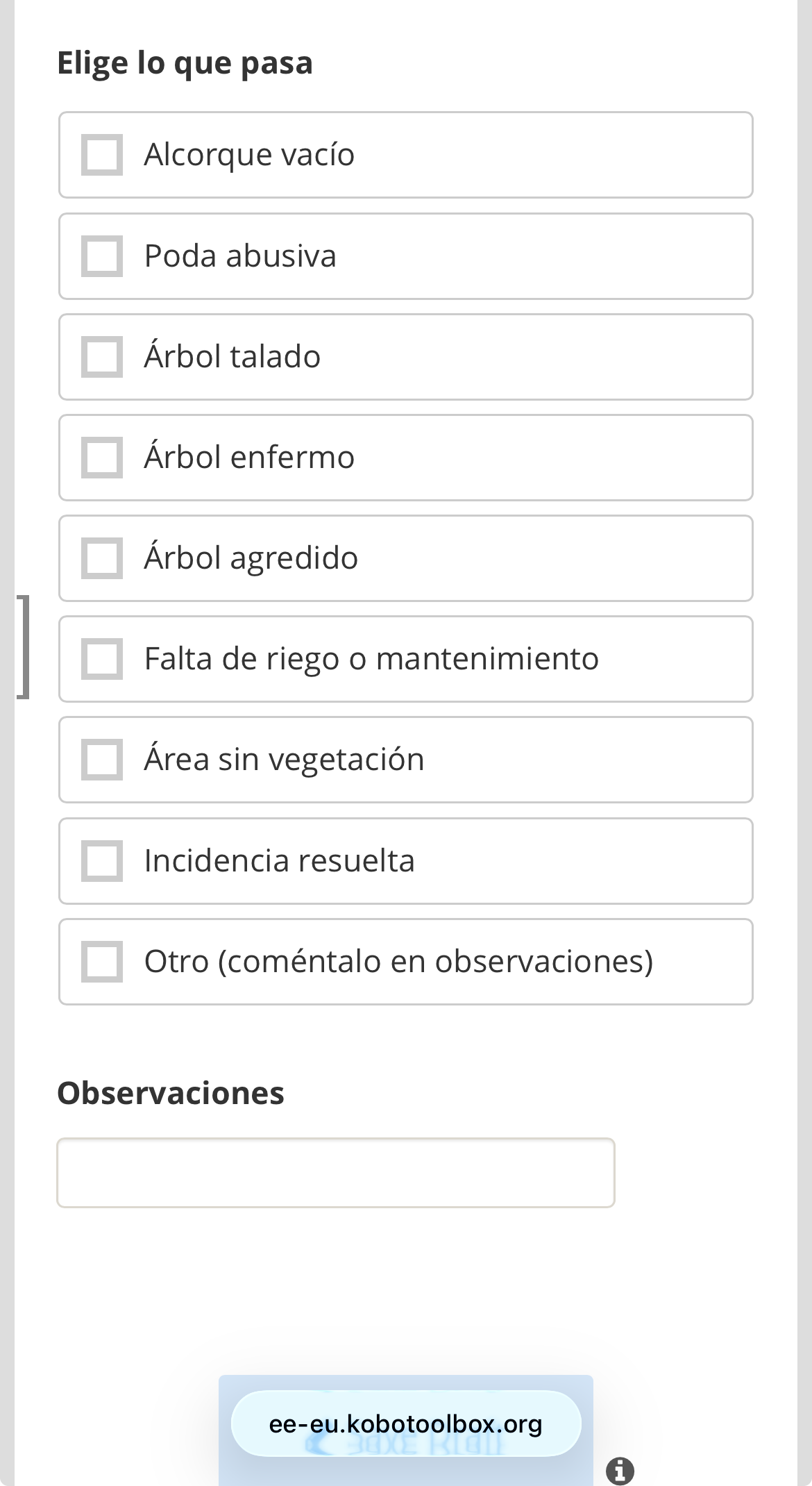Enable the Árbol enfermo option
Screen dimensions: 812x1486
click(102, 458)
